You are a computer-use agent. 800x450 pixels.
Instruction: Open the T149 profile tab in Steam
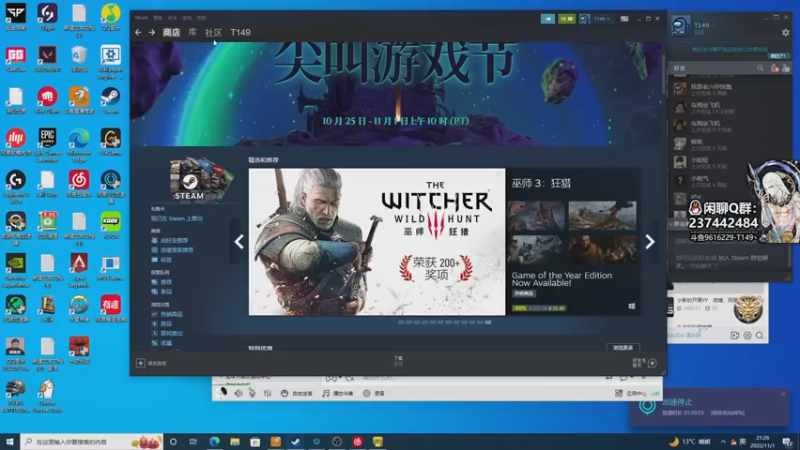[240, 33]
